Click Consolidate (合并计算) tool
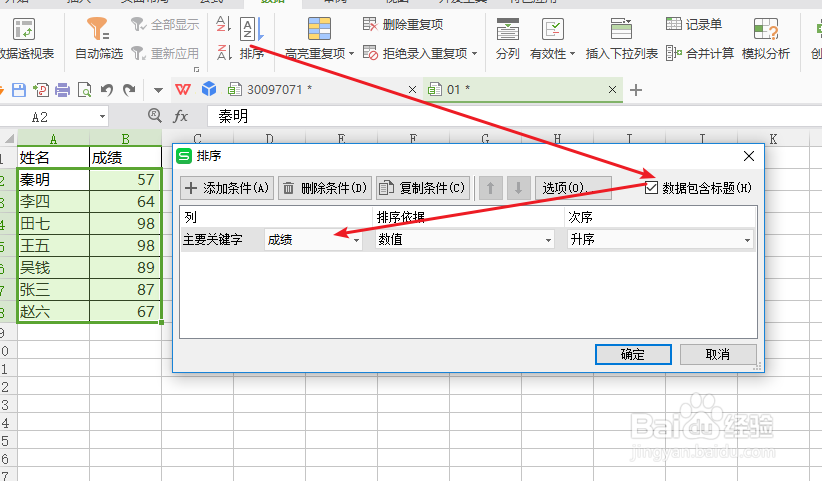 [700, 53]
